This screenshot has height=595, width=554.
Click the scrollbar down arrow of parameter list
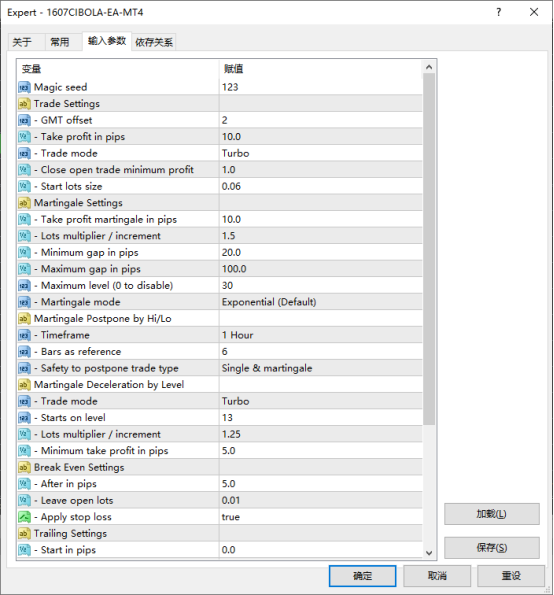429,553
